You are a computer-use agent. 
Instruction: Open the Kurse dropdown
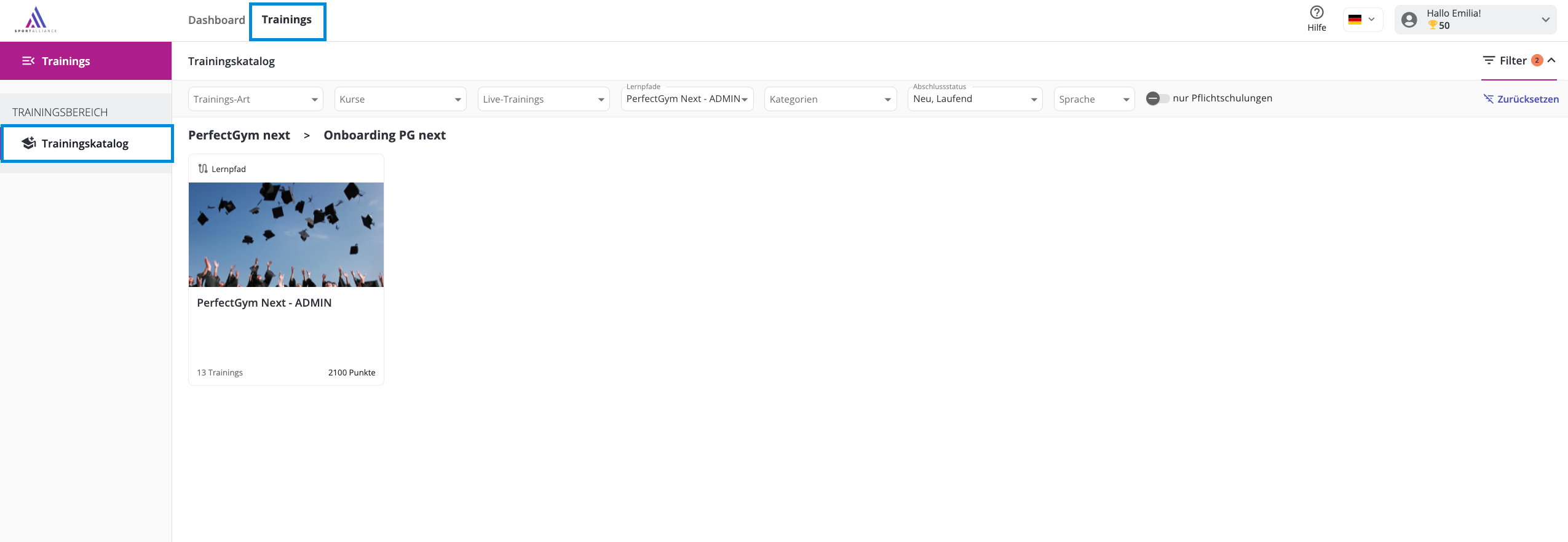400,99
